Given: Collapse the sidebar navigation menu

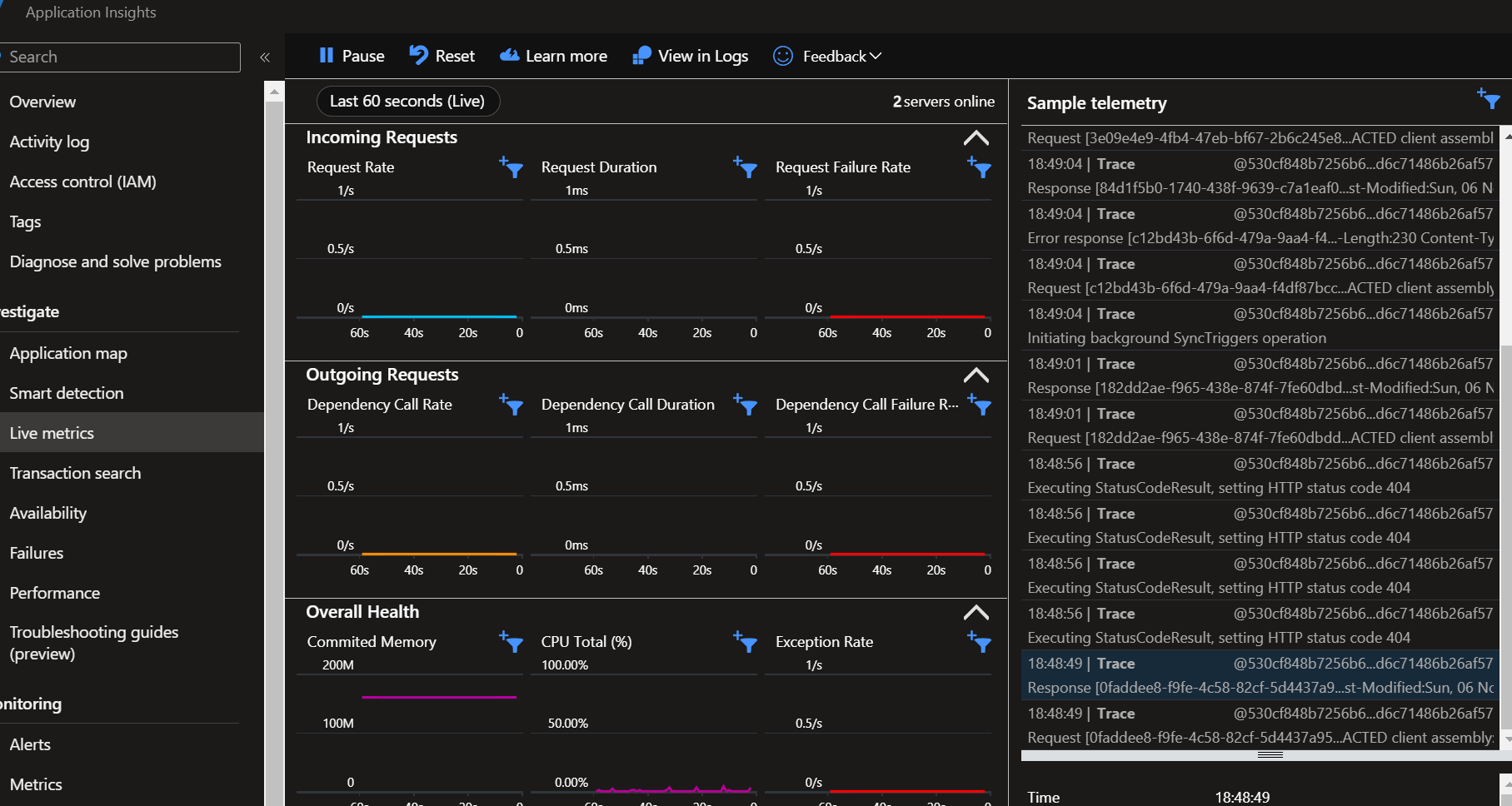Looking at the screenshot, I should click(265, 57).
